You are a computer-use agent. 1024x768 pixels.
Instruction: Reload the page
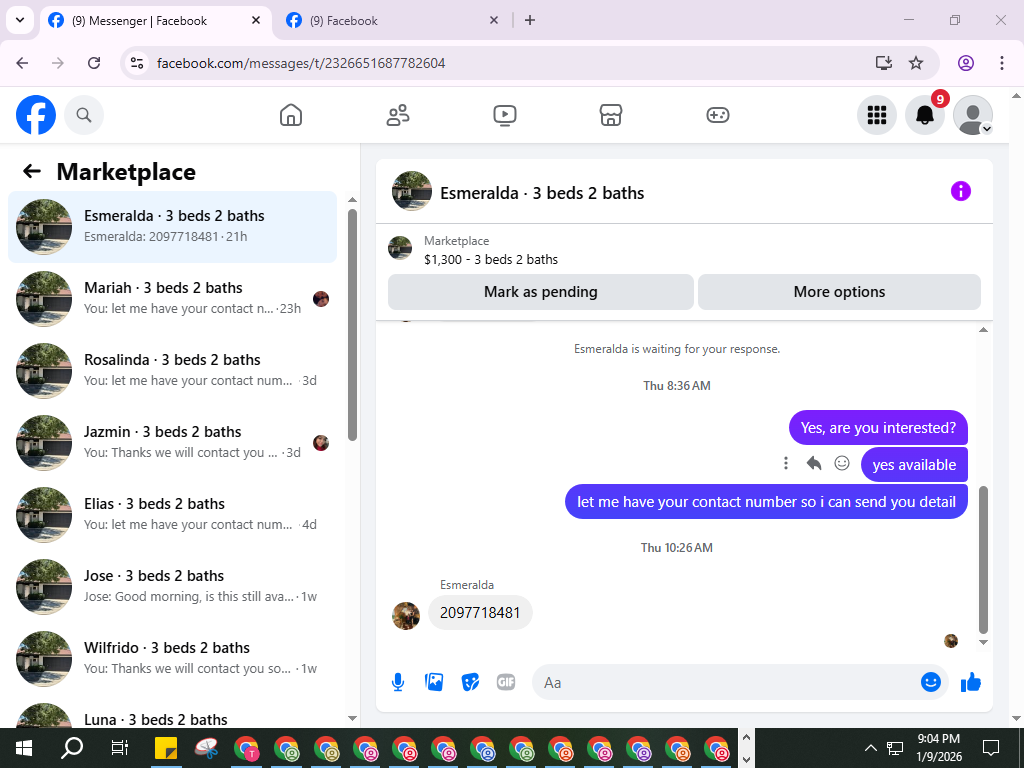click(94, 63)
